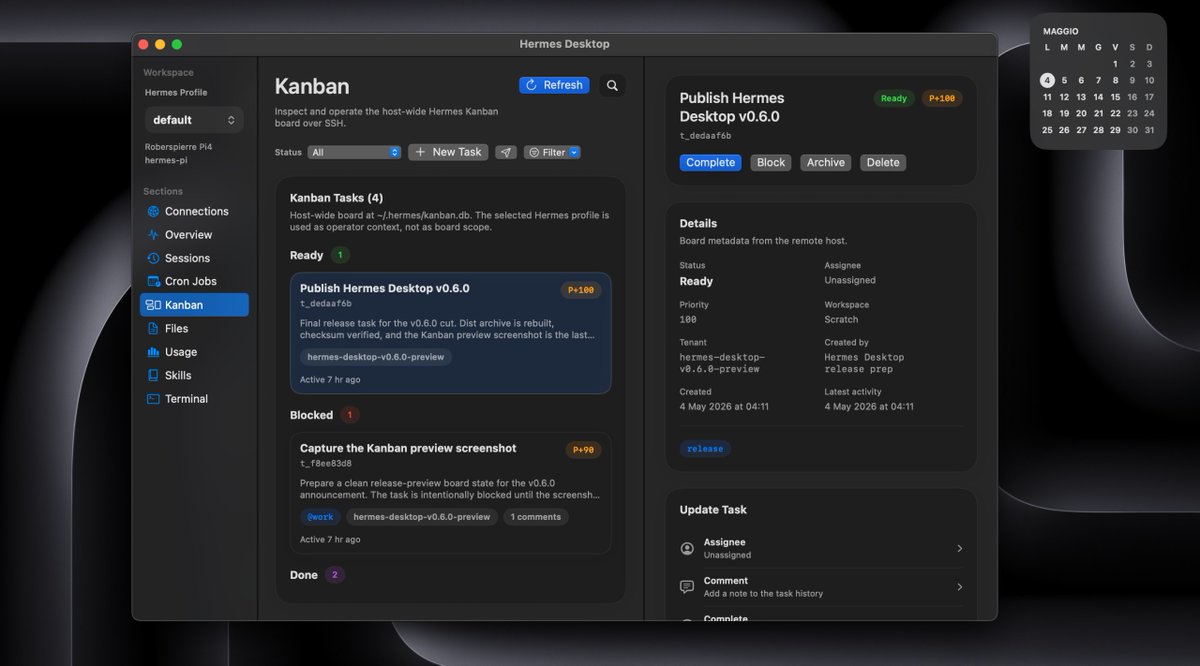The width and height of the screenshot is (1200, 666).
Task: Refresh the Kanban board
Action: (x=554, y=85)
